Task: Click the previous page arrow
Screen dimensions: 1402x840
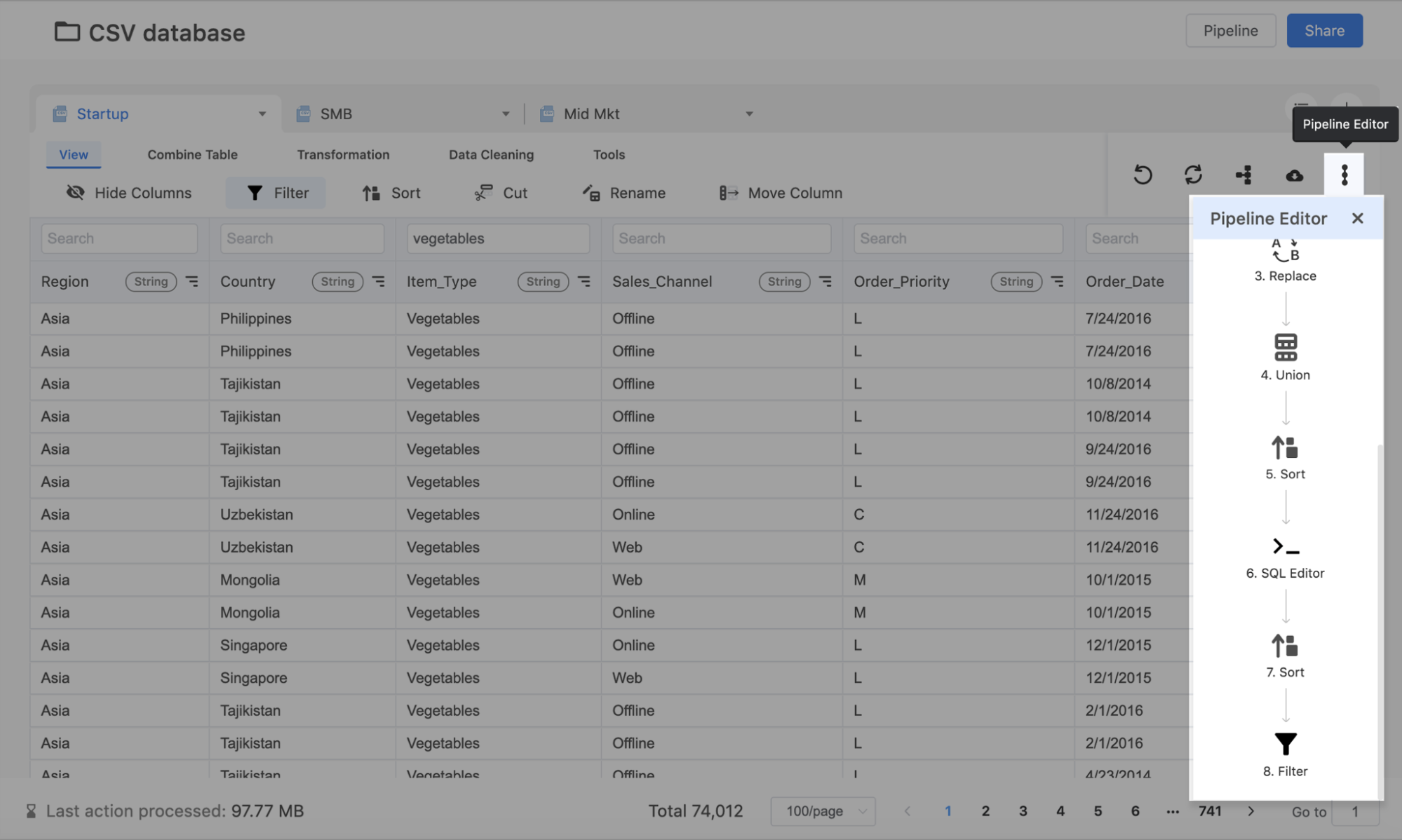Action: tap(908, 811)
